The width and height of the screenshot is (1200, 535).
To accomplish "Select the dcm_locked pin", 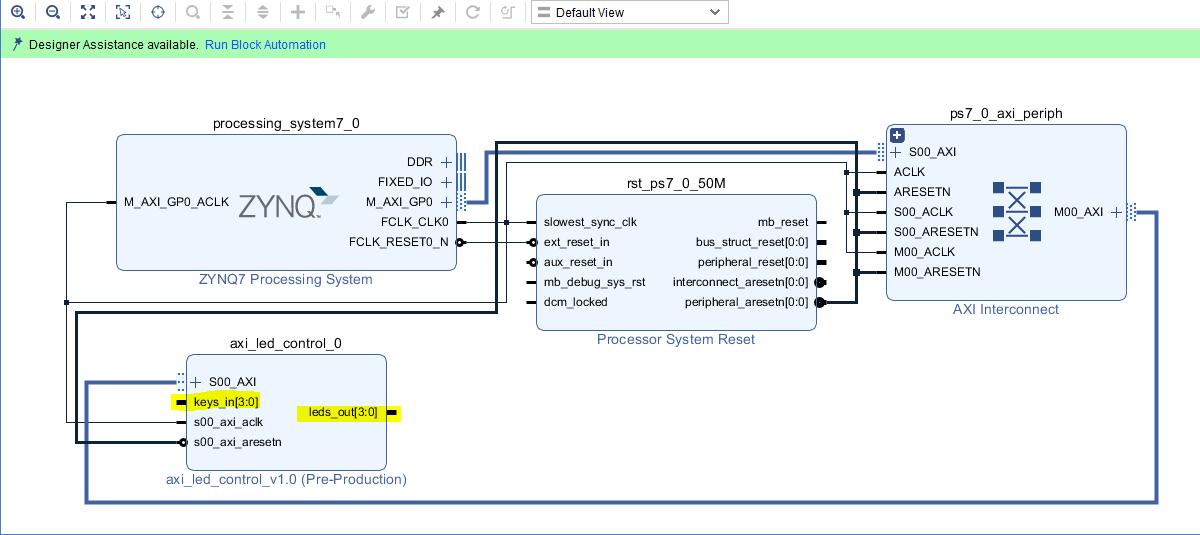I will [575, 302].
